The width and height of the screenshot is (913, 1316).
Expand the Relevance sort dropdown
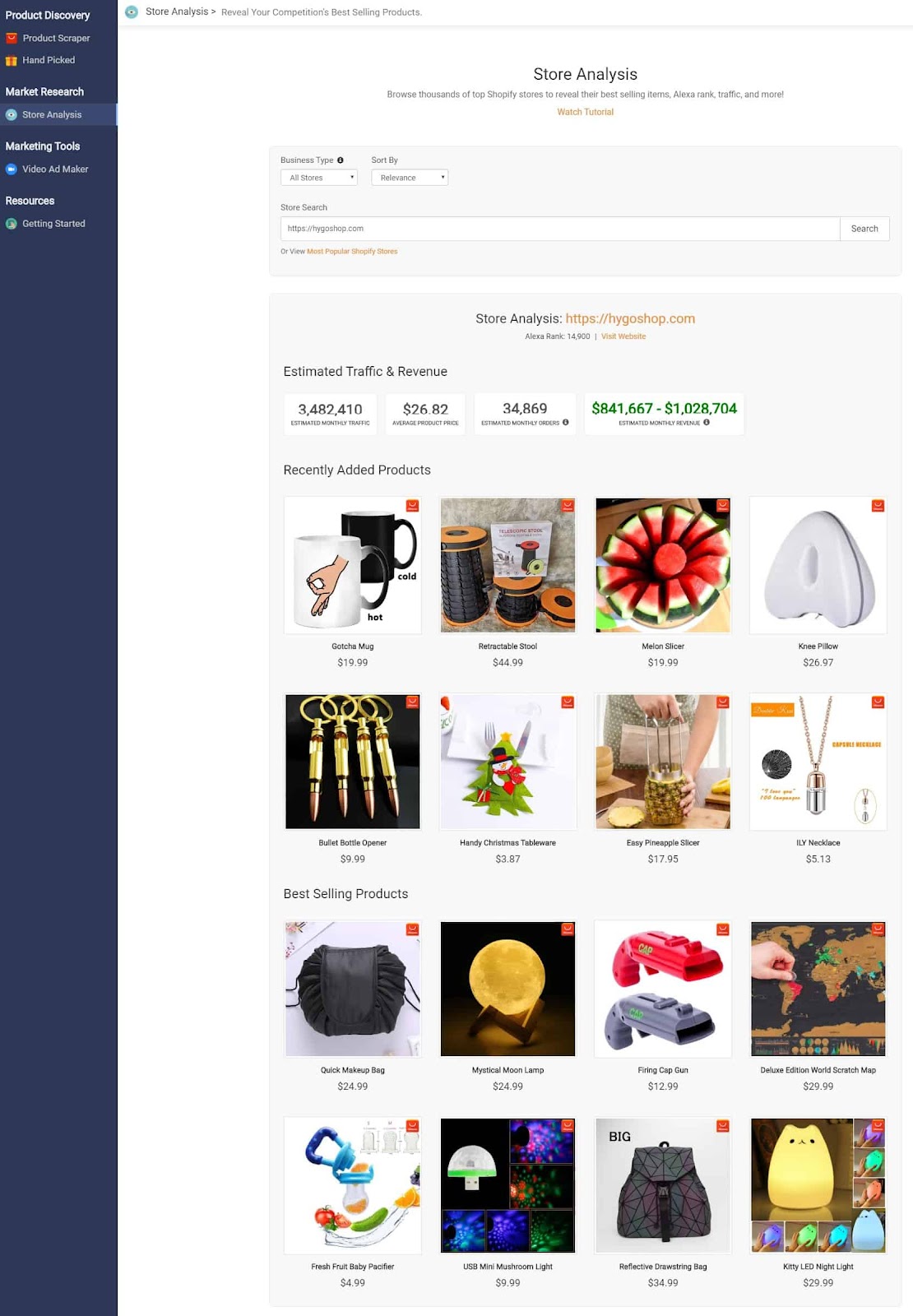tap(410, 178)
